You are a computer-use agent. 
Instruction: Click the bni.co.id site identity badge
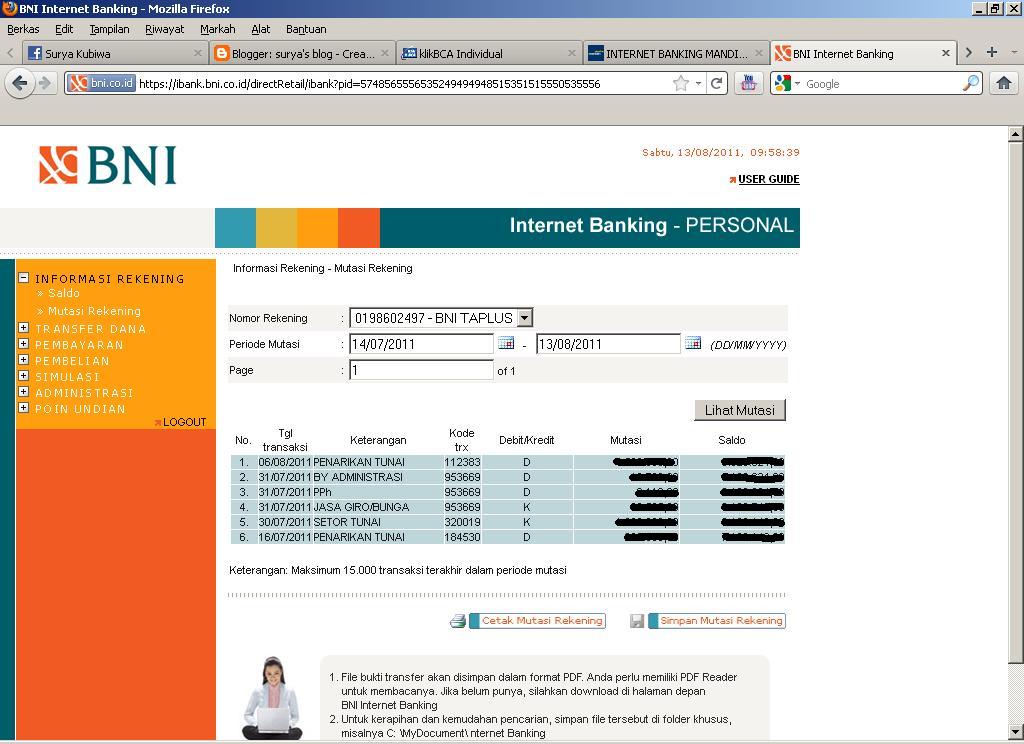[x=101, y=84]
